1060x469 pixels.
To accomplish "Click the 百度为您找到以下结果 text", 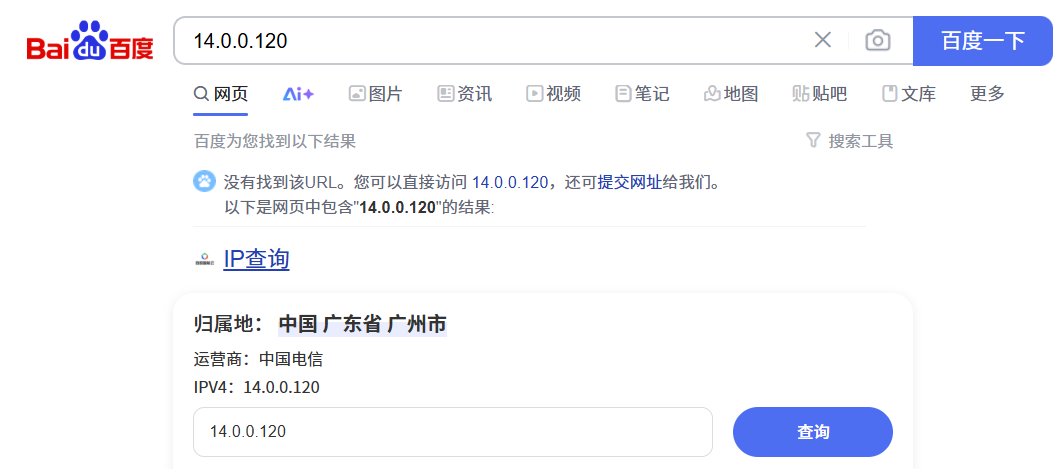I will click(274, 141).
